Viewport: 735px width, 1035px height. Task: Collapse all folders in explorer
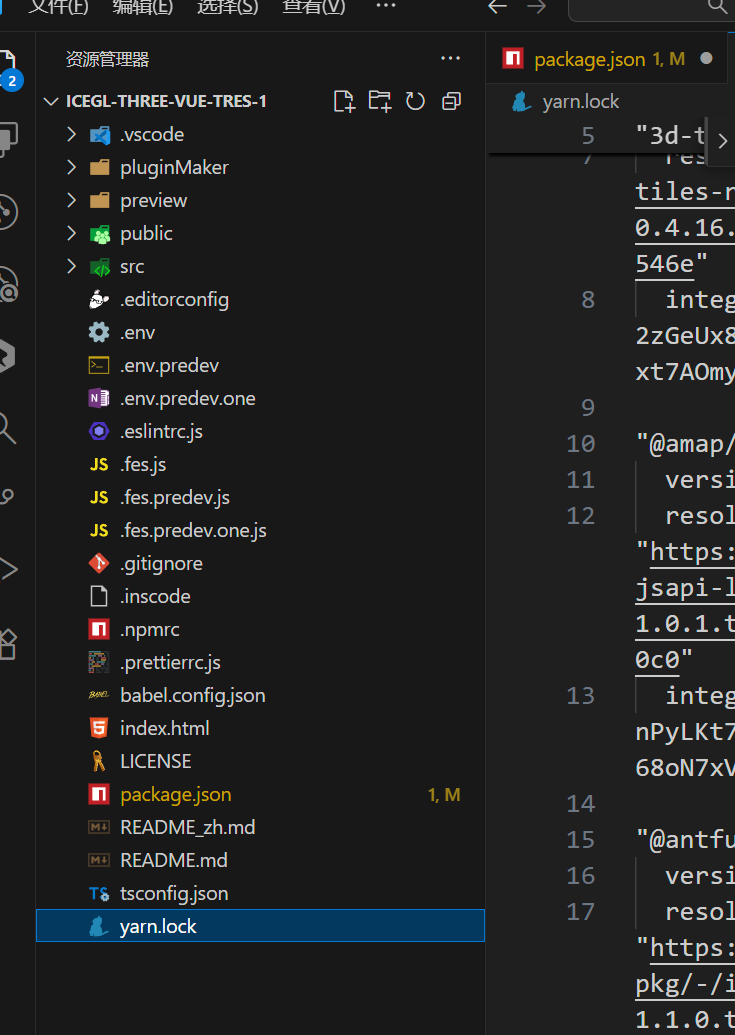point(451,101)
